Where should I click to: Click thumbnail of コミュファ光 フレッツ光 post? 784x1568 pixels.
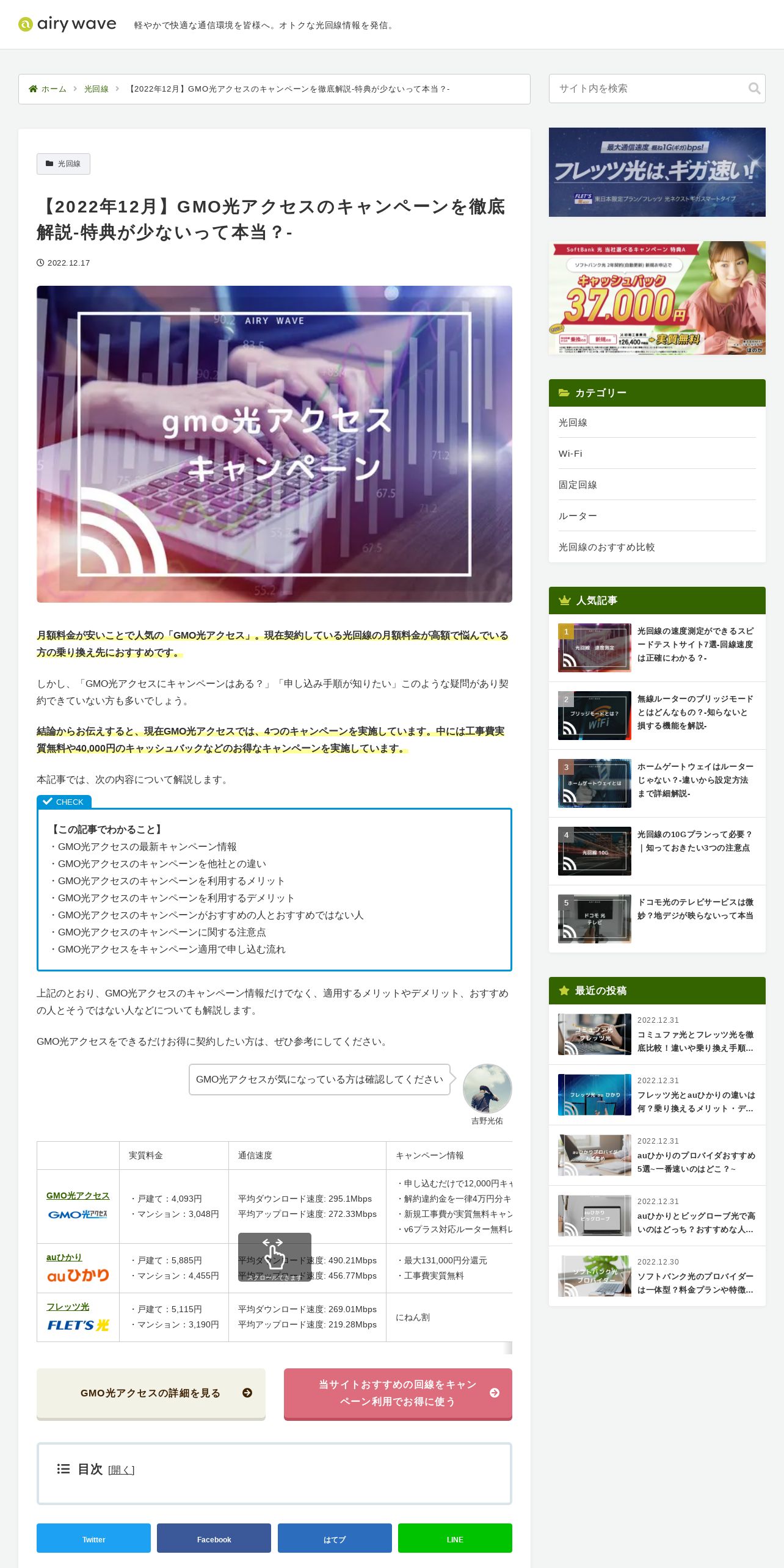click(595, 1034)
